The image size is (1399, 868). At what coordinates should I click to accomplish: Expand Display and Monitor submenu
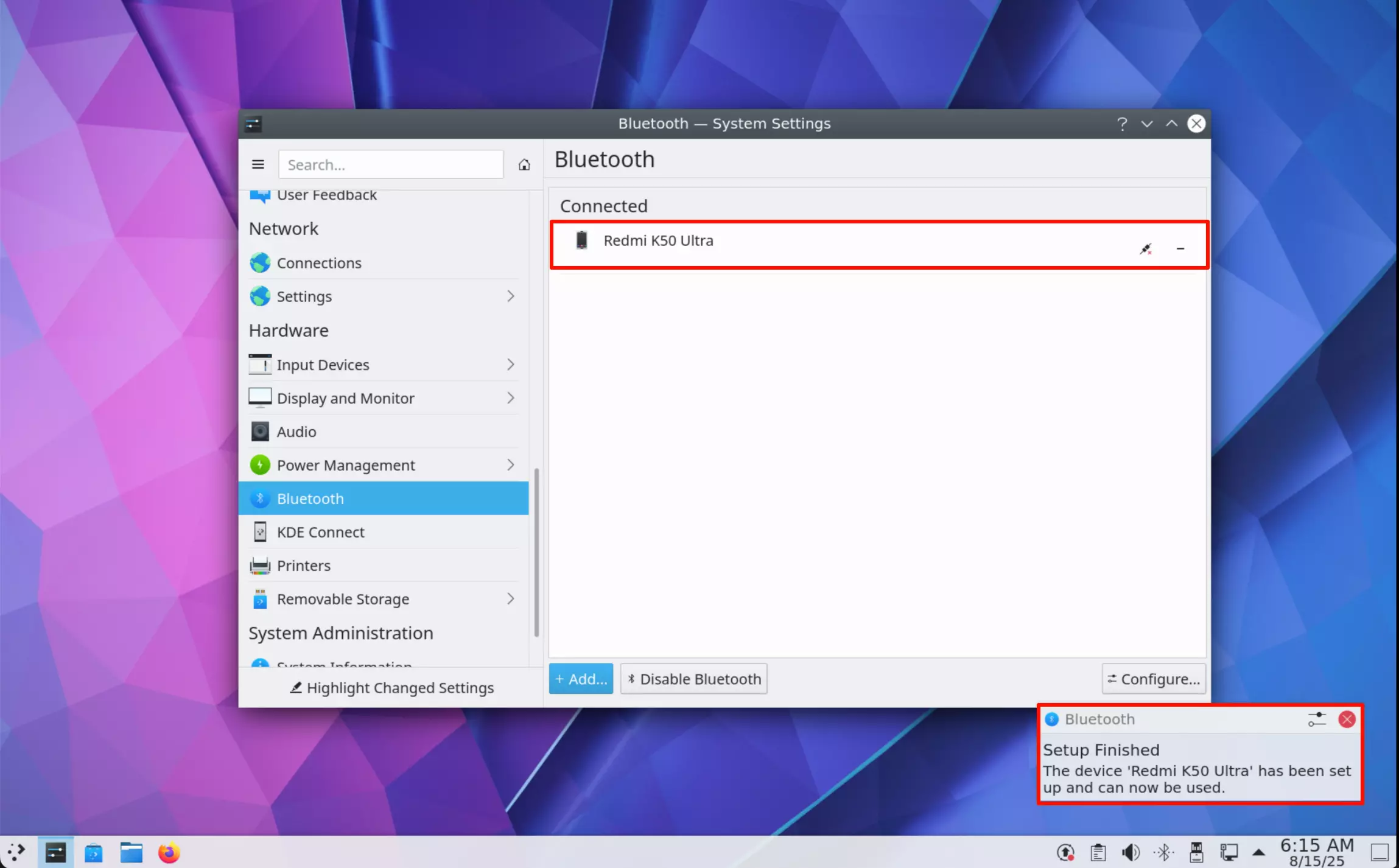(510, 398)
